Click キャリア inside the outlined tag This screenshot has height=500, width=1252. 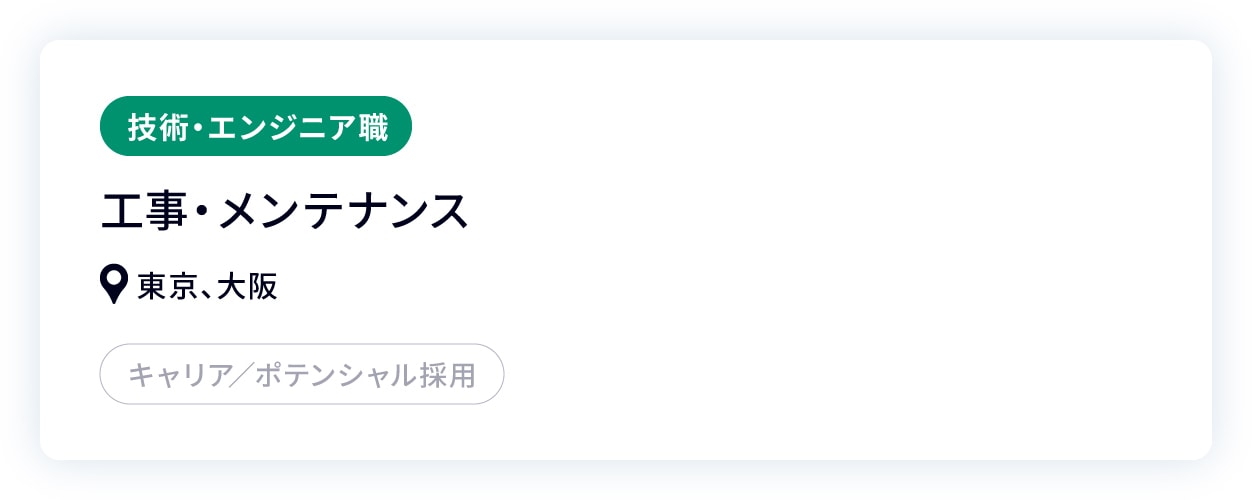pos(178,375)
